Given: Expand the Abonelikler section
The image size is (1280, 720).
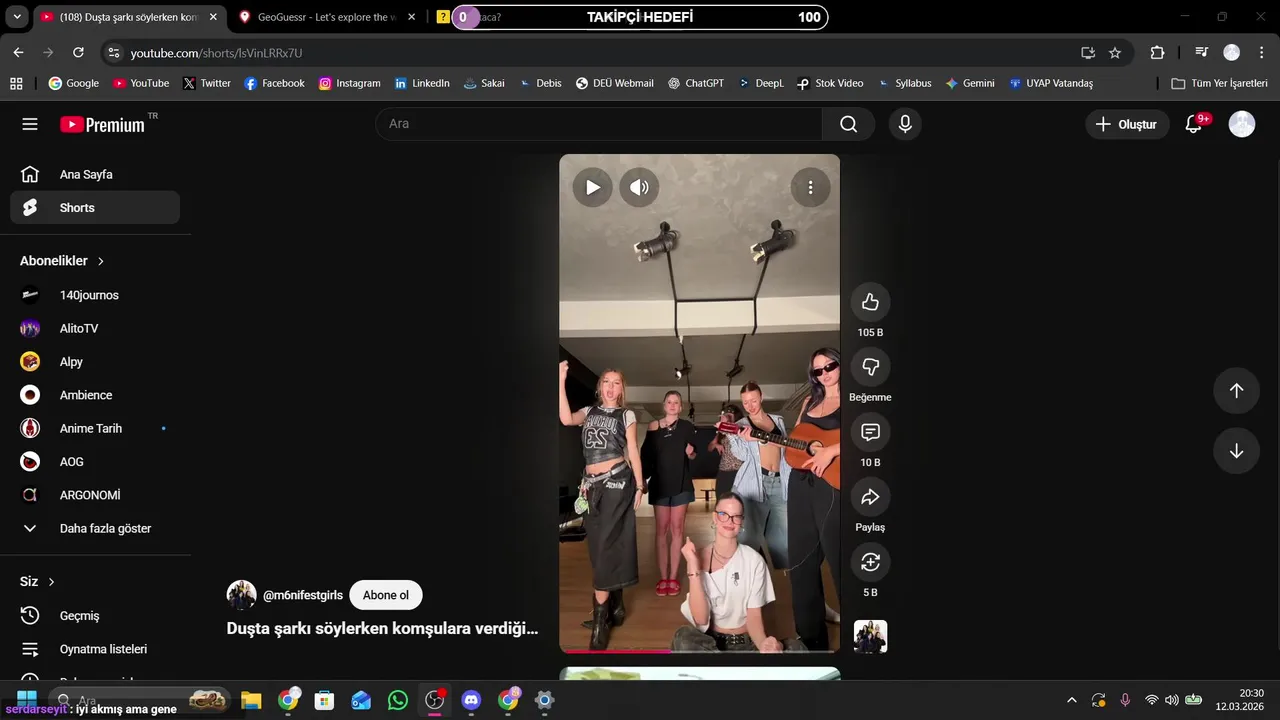Looking at the screenshot, I should pyautogui.click(x=62, y=261).
